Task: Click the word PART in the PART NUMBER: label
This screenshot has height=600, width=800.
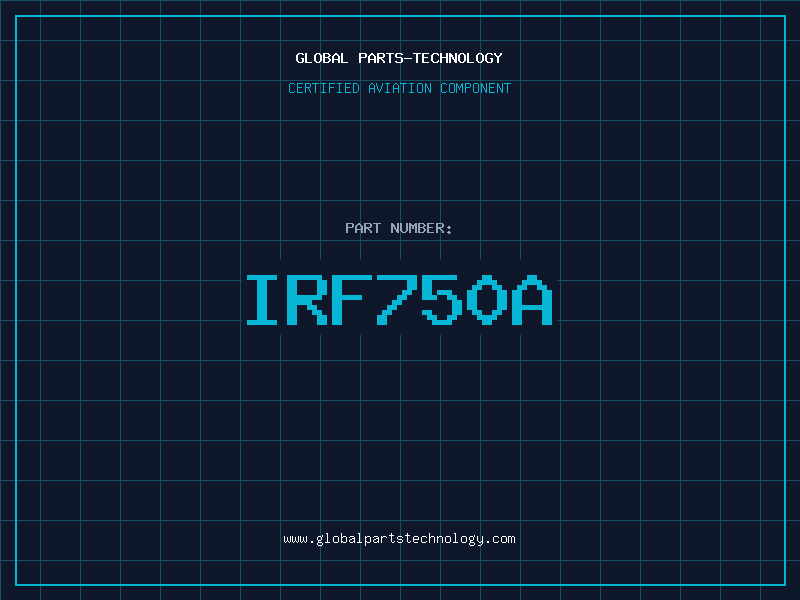Action: click(361, 228)
